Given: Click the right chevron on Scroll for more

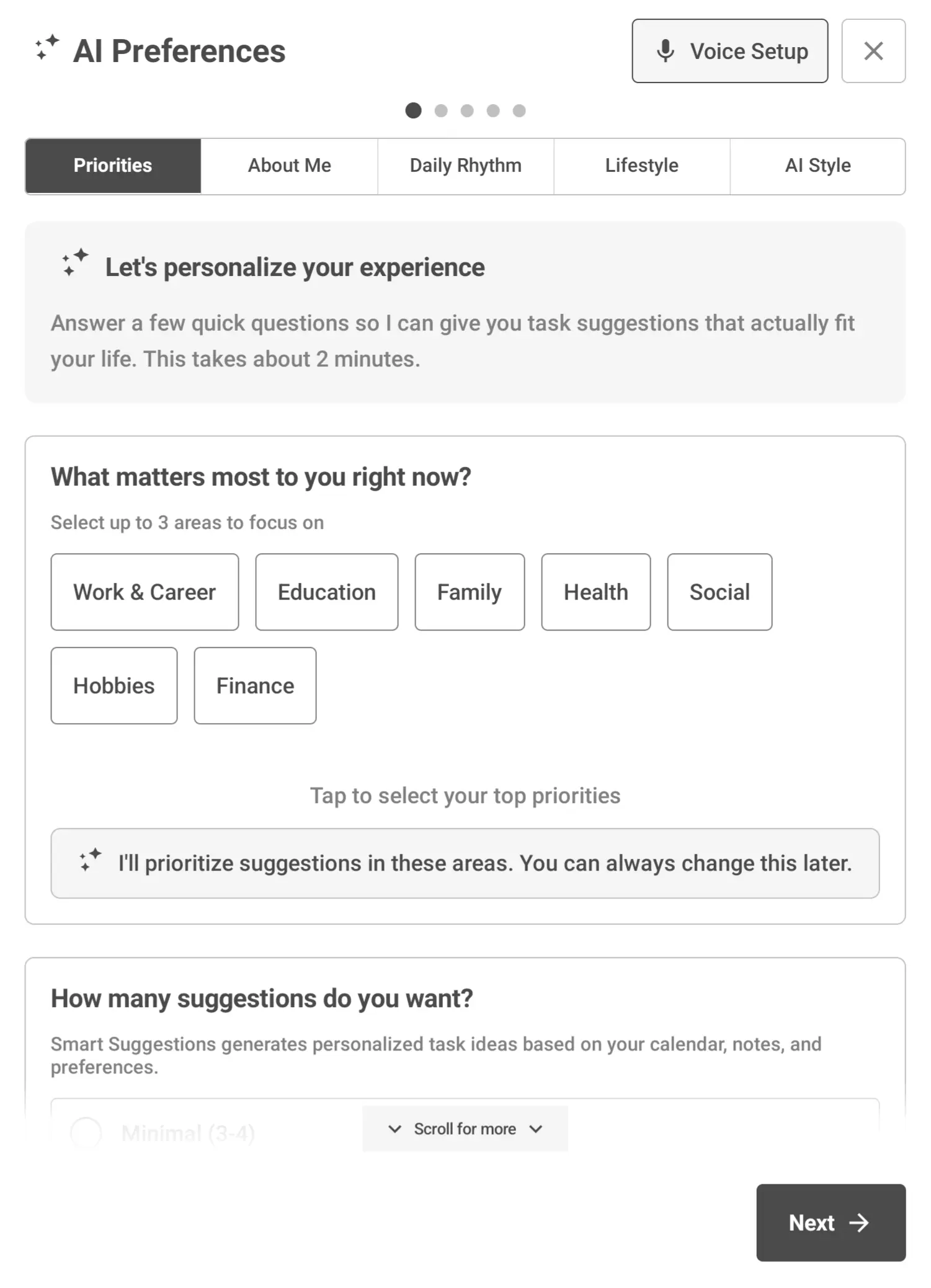Looking at the screenshot, I should [536, 1129].
